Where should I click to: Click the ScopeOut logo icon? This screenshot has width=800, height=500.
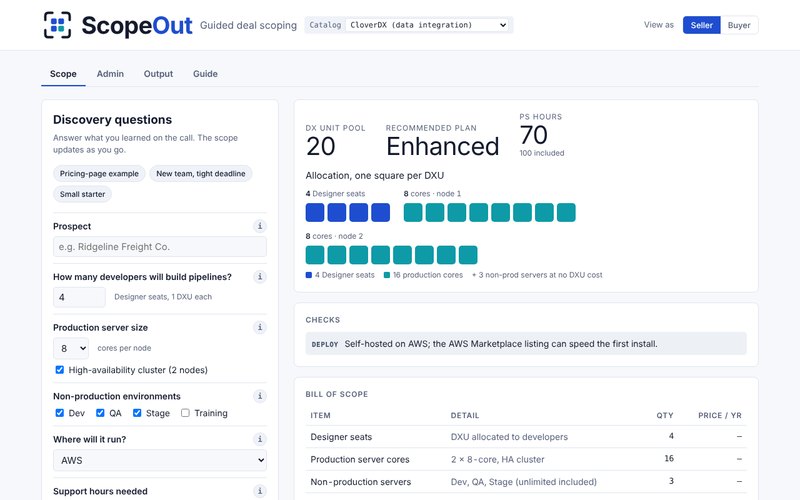point(57,25)
